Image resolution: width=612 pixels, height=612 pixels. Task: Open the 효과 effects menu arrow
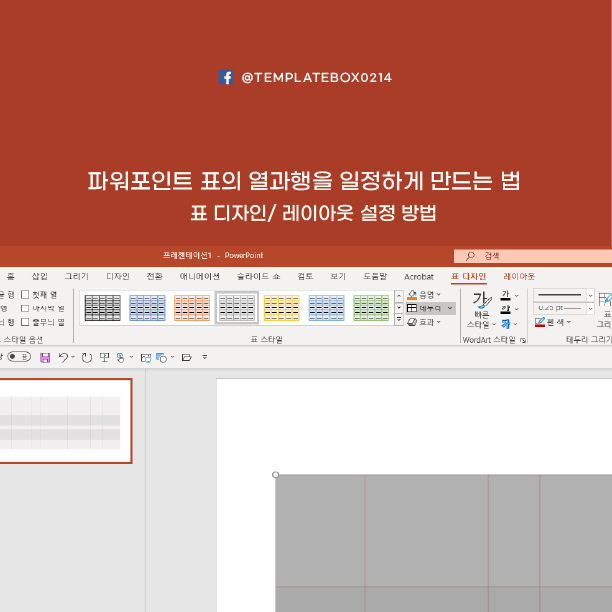(439, 322)
